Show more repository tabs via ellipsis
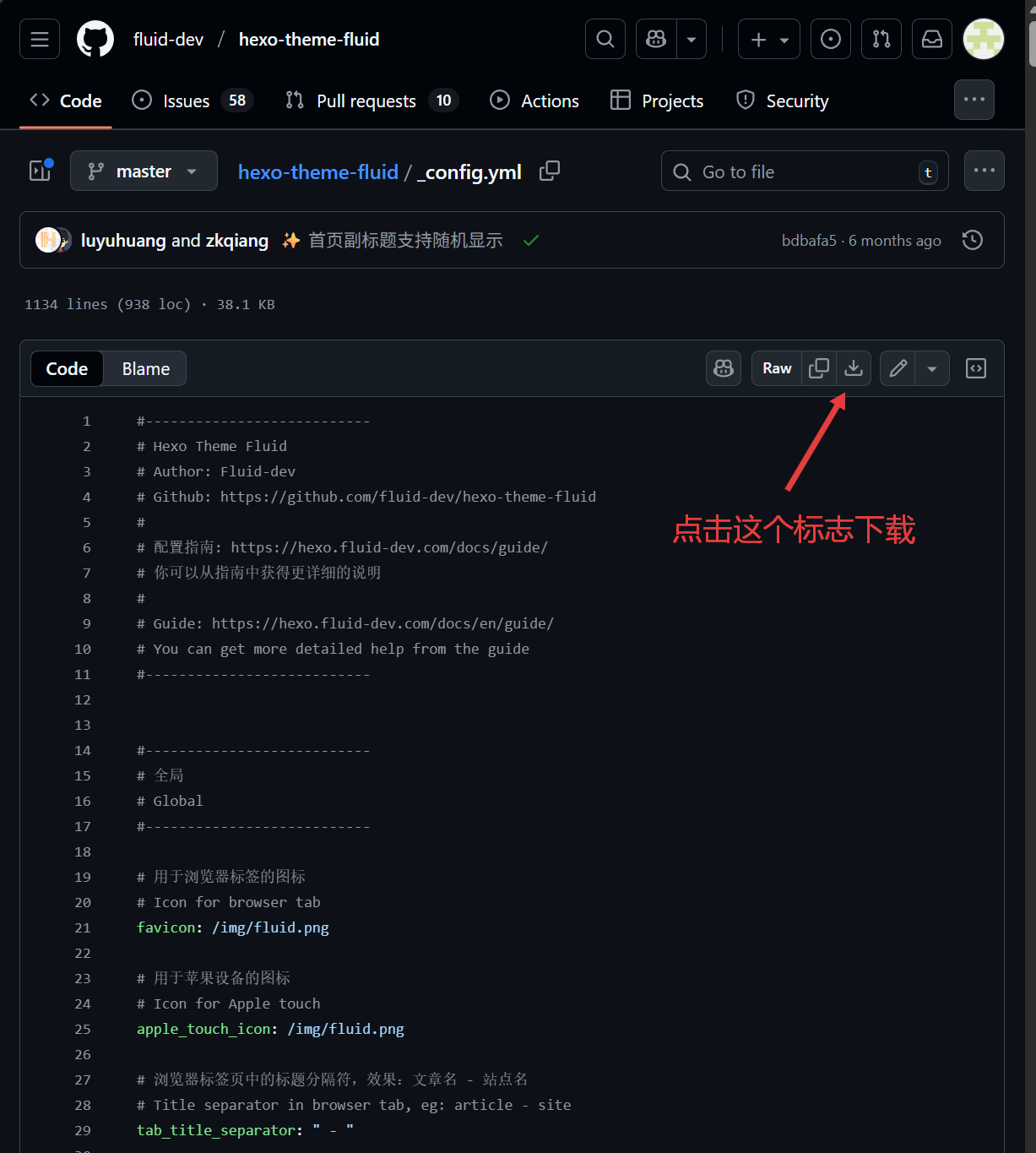Screen dimensions: 1036x1153 pos(974,100)
